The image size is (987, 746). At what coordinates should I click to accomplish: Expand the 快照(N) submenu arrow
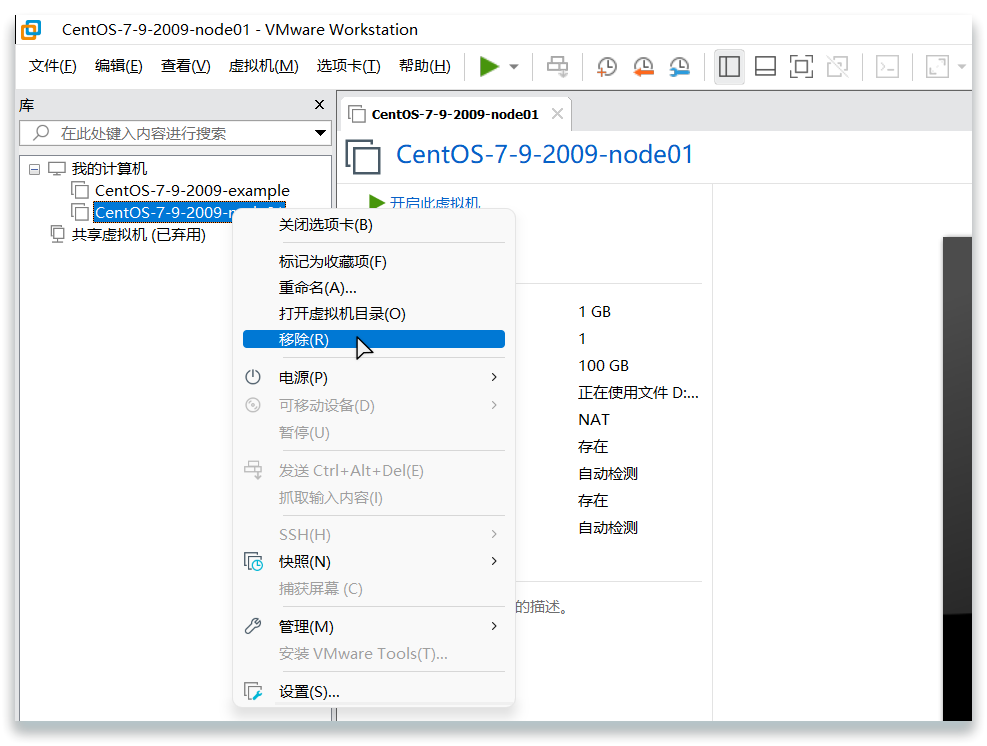[494, 561]
